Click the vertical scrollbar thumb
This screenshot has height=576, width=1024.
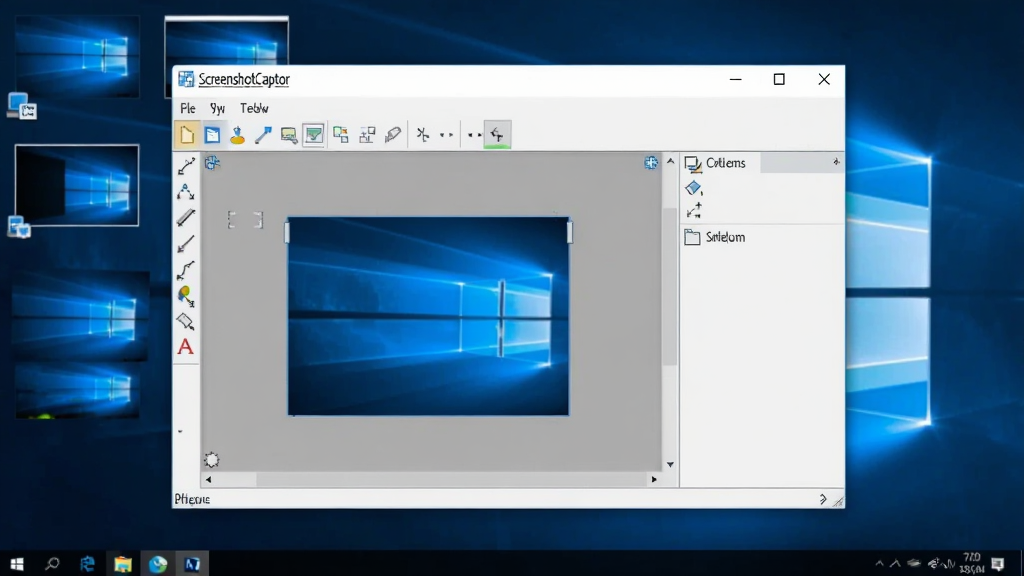pos(670,286)
